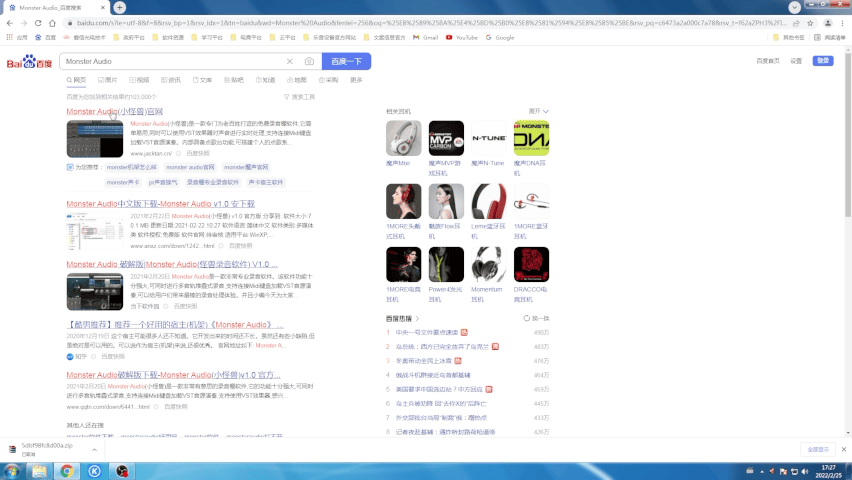
Task: Open the Monster Audio 破解版 怪兽录音软件 result
Action: tap(172, 264)
